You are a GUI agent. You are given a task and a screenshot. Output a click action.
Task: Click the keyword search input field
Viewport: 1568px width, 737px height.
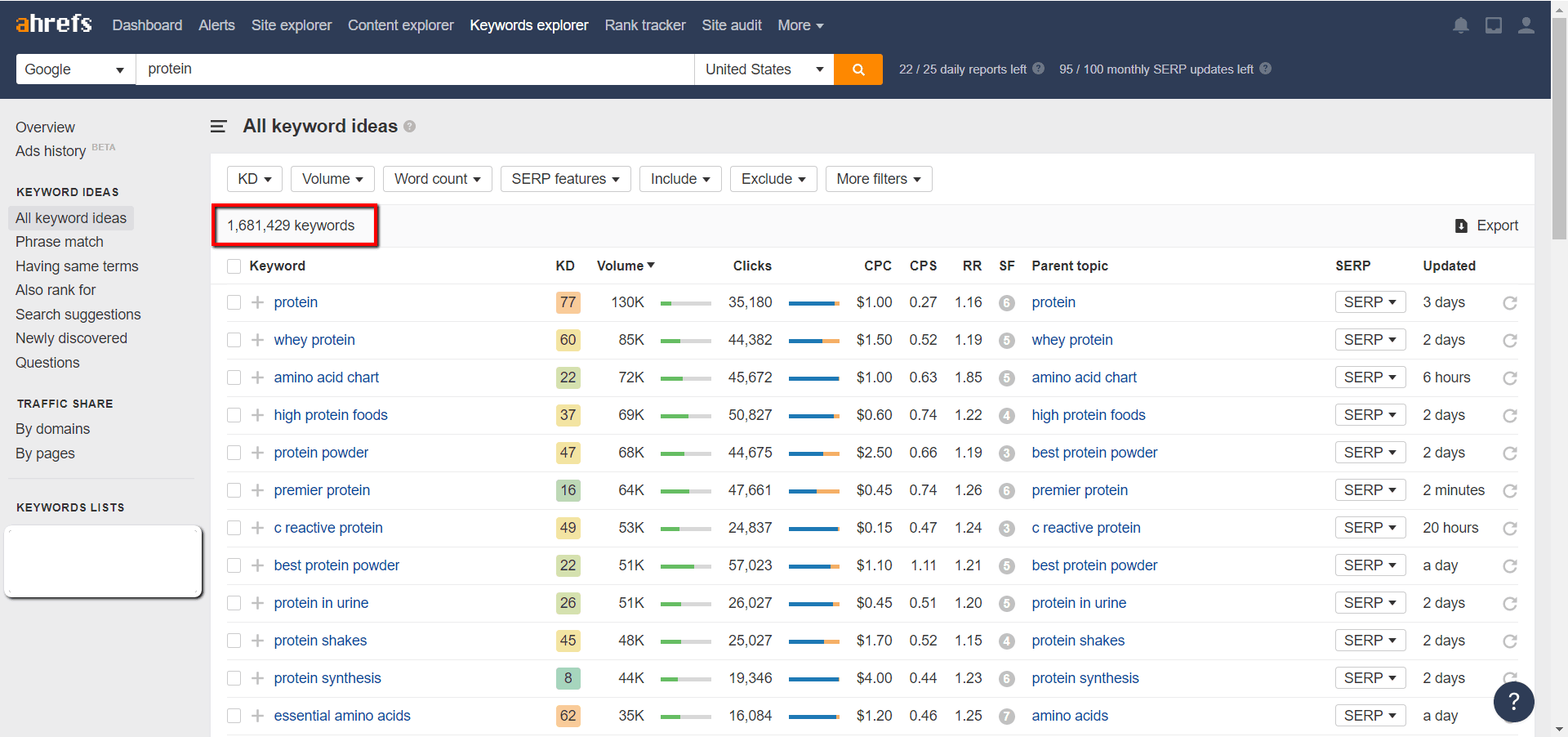pyautogui.click(x=415, y=69)
